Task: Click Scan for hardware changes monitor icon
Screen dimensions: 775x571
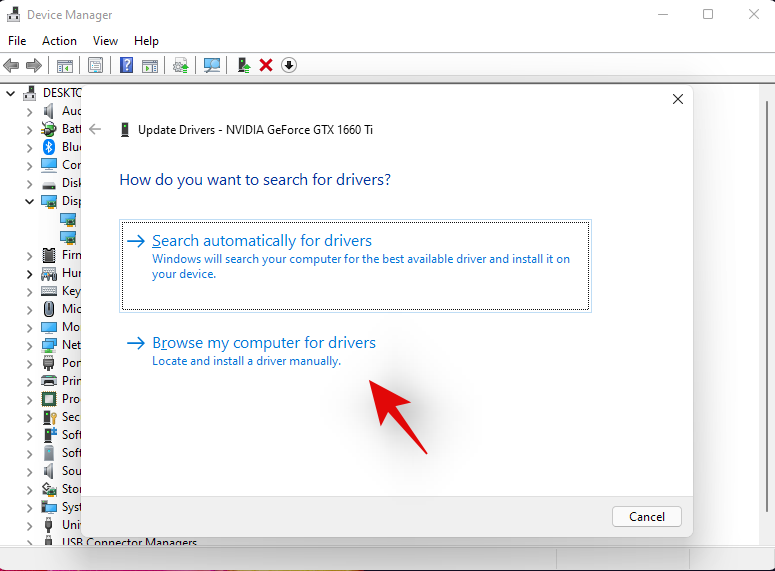Action: (x=212, y=65)
